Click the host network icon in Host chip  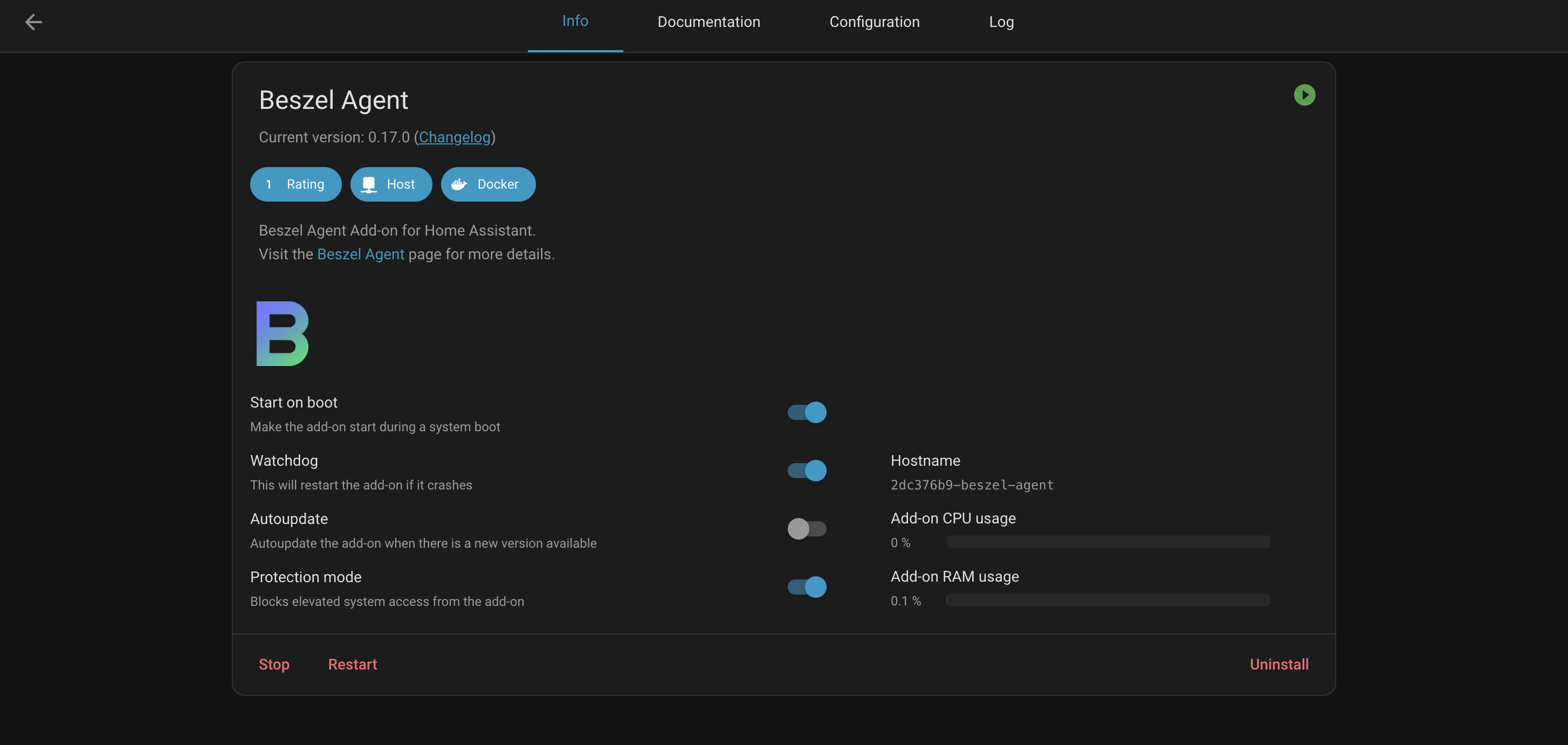coord(368,184)
